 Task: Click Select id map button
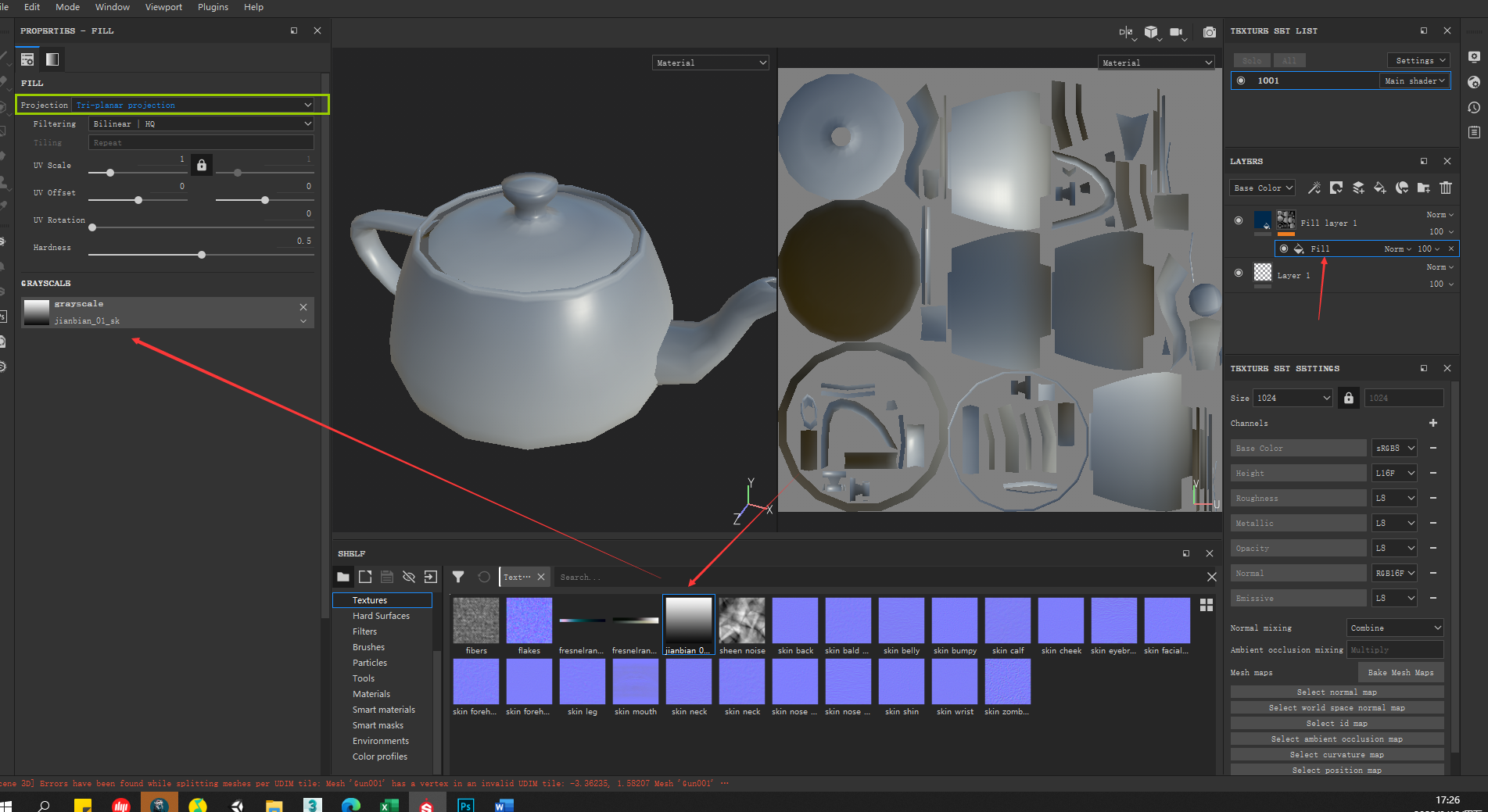1336,723
